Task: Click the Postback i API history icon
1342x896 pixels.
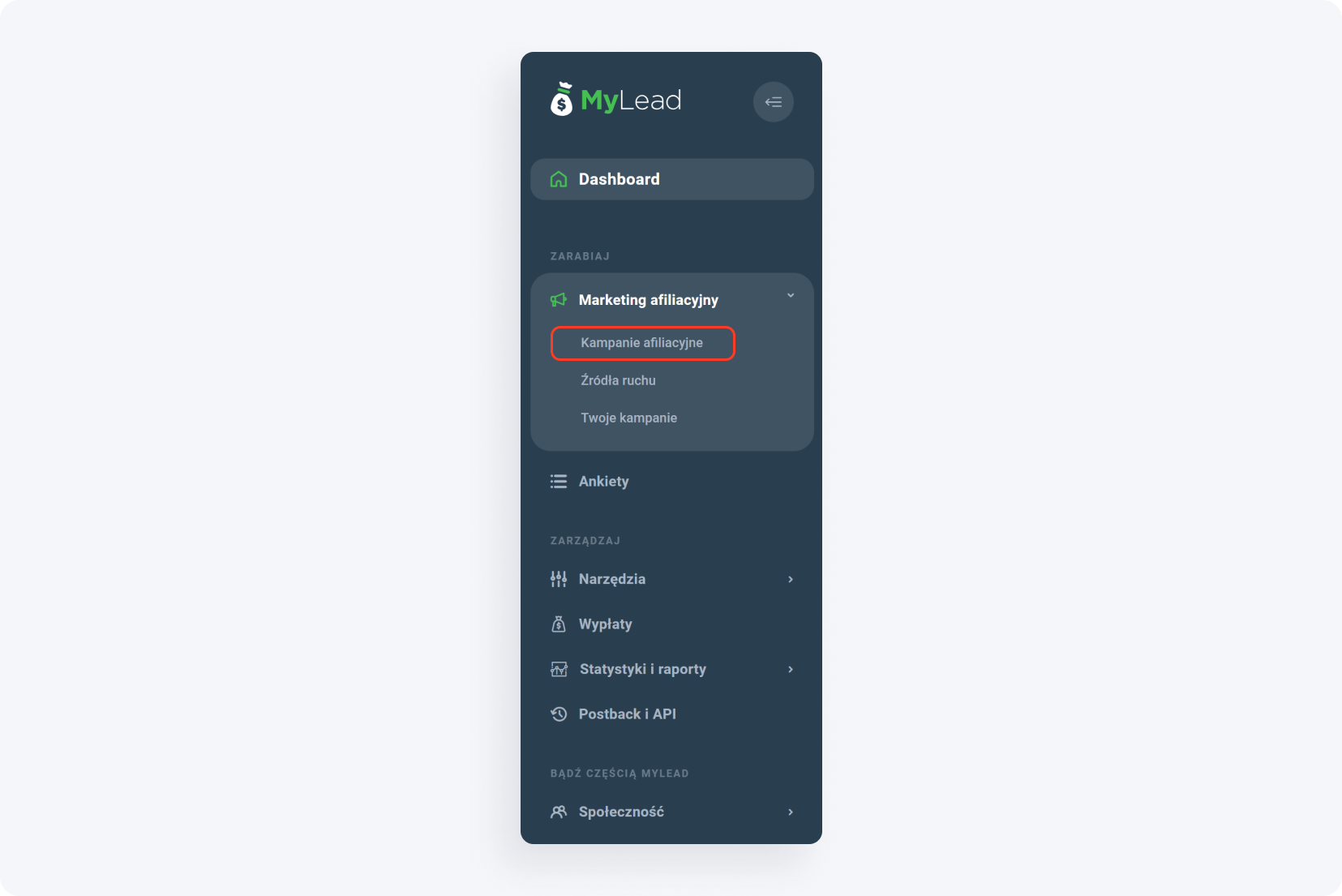Action: click(x=559, y=714)
